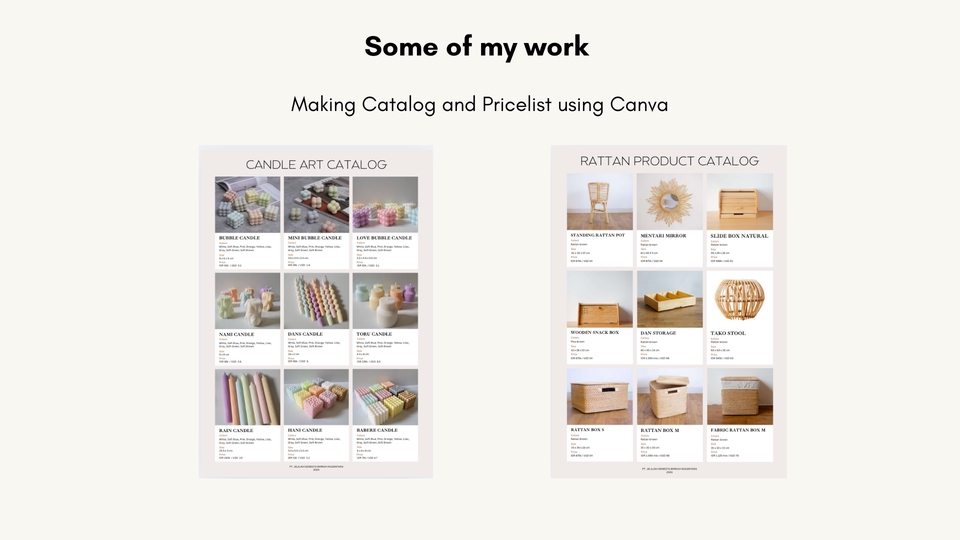Open the Love Bubble Candle photo
This screenshot has width=960, height=540.
385,205
